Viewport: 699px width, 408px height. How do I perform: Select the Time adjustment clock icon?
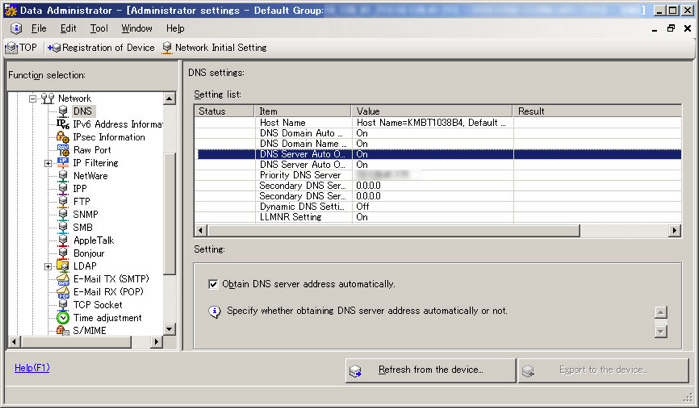63,318
